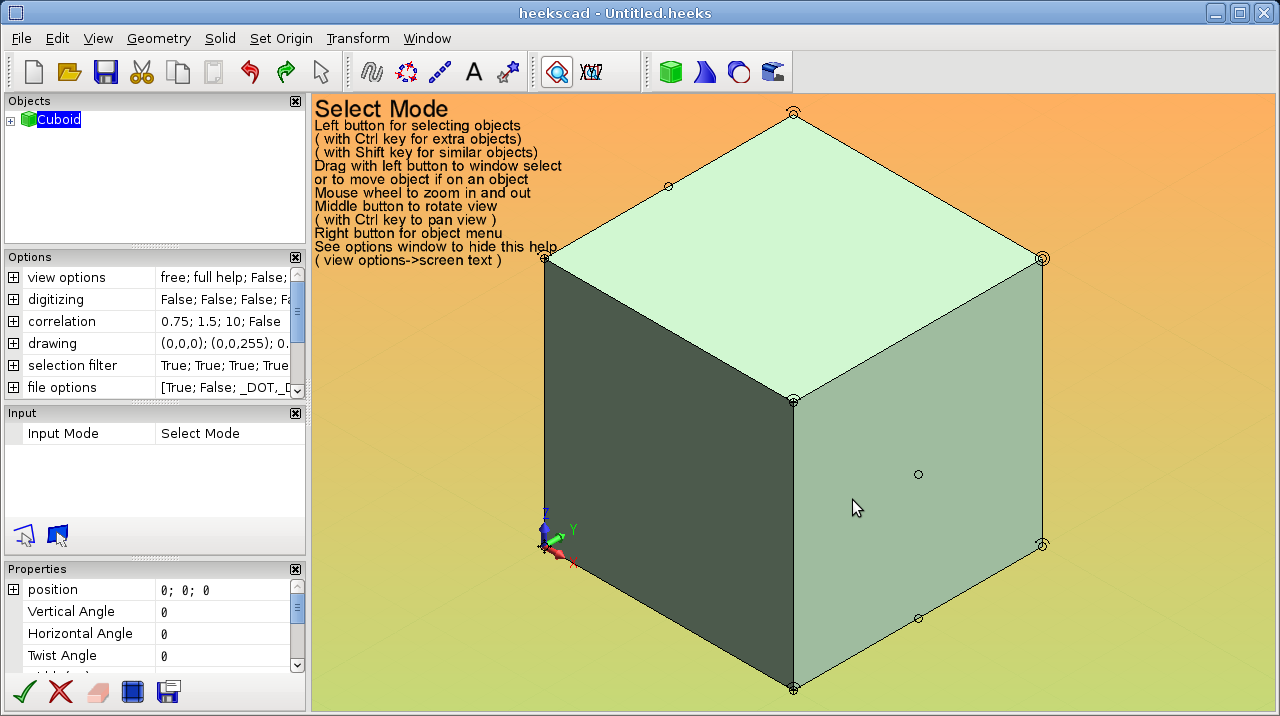Open the Window menu
This screenshot has height=716, width=1280.
pos(427,38)
